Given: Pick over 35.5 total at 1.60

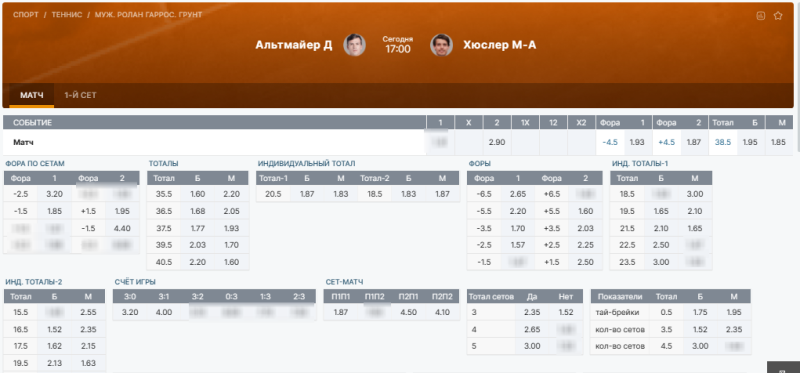Looking at the screenshot, I should (x=197, y=194).
